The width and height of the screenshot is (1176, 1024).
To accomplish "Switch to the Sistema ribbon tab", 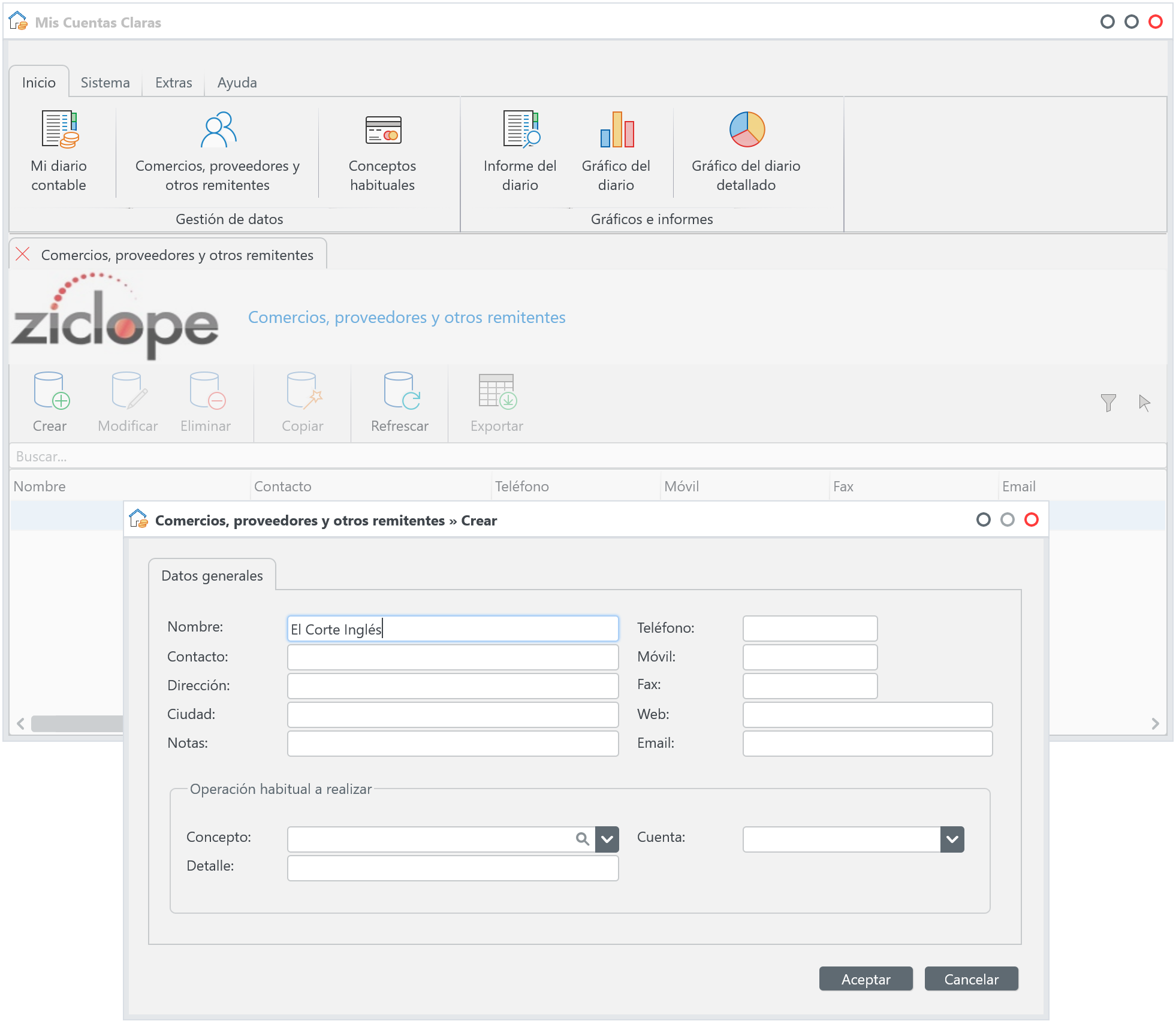I will pos(105,83).
